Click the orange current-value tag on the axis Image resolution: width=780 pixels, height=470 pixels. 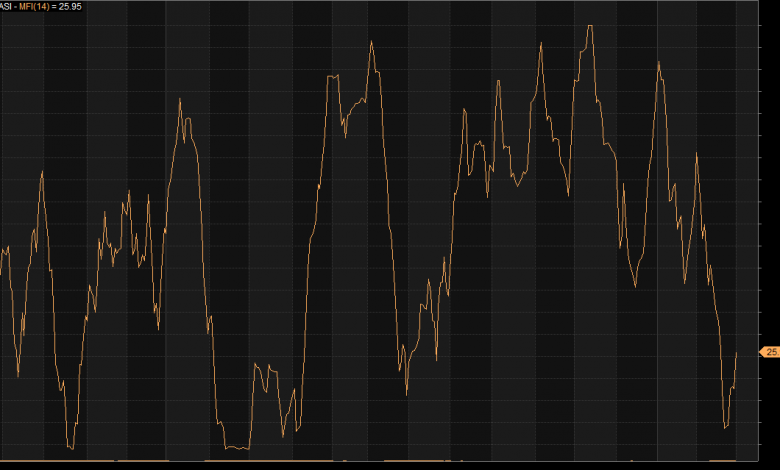coord(771,352)
